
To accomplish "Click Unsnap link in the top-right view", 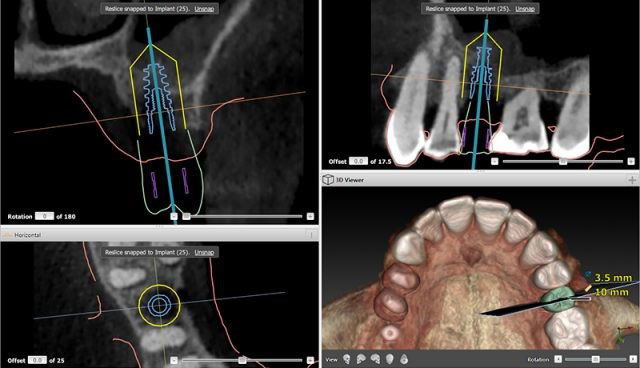I will tap(525, 9).
